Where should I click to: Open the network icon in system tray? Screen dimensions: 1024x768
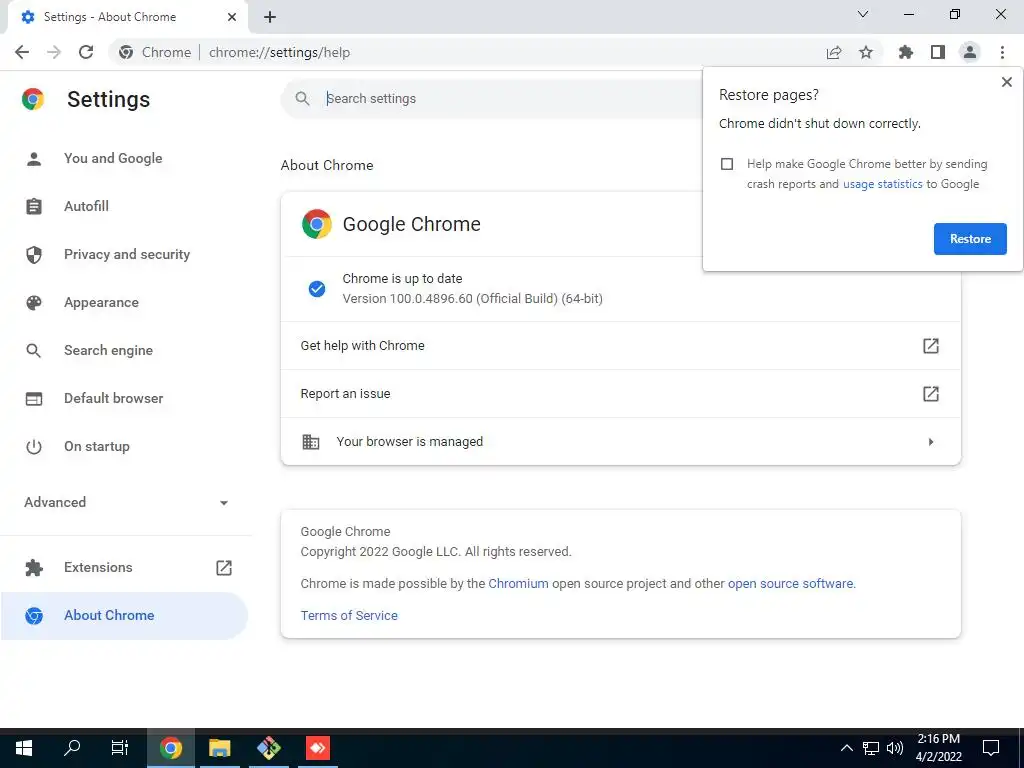tap(871, 748)
